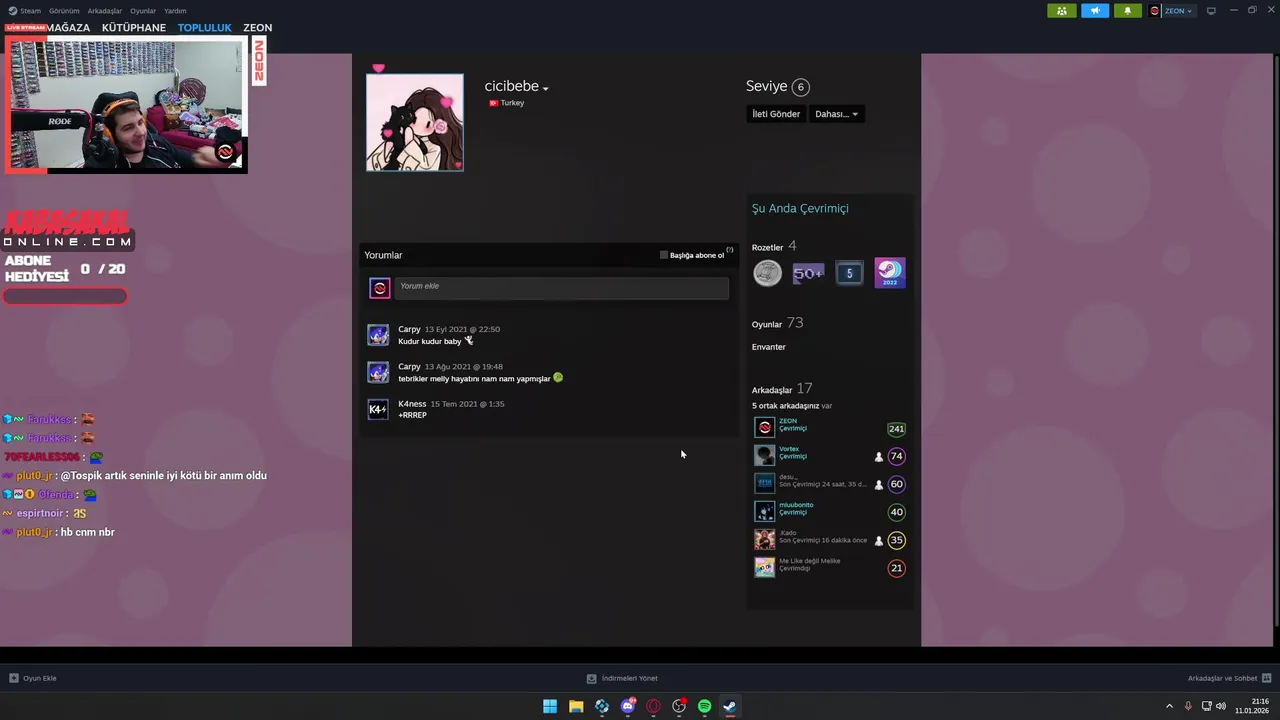Open the notifications bell
The height and width of the screenshot is (720, 1280).
coord(1128,11)
